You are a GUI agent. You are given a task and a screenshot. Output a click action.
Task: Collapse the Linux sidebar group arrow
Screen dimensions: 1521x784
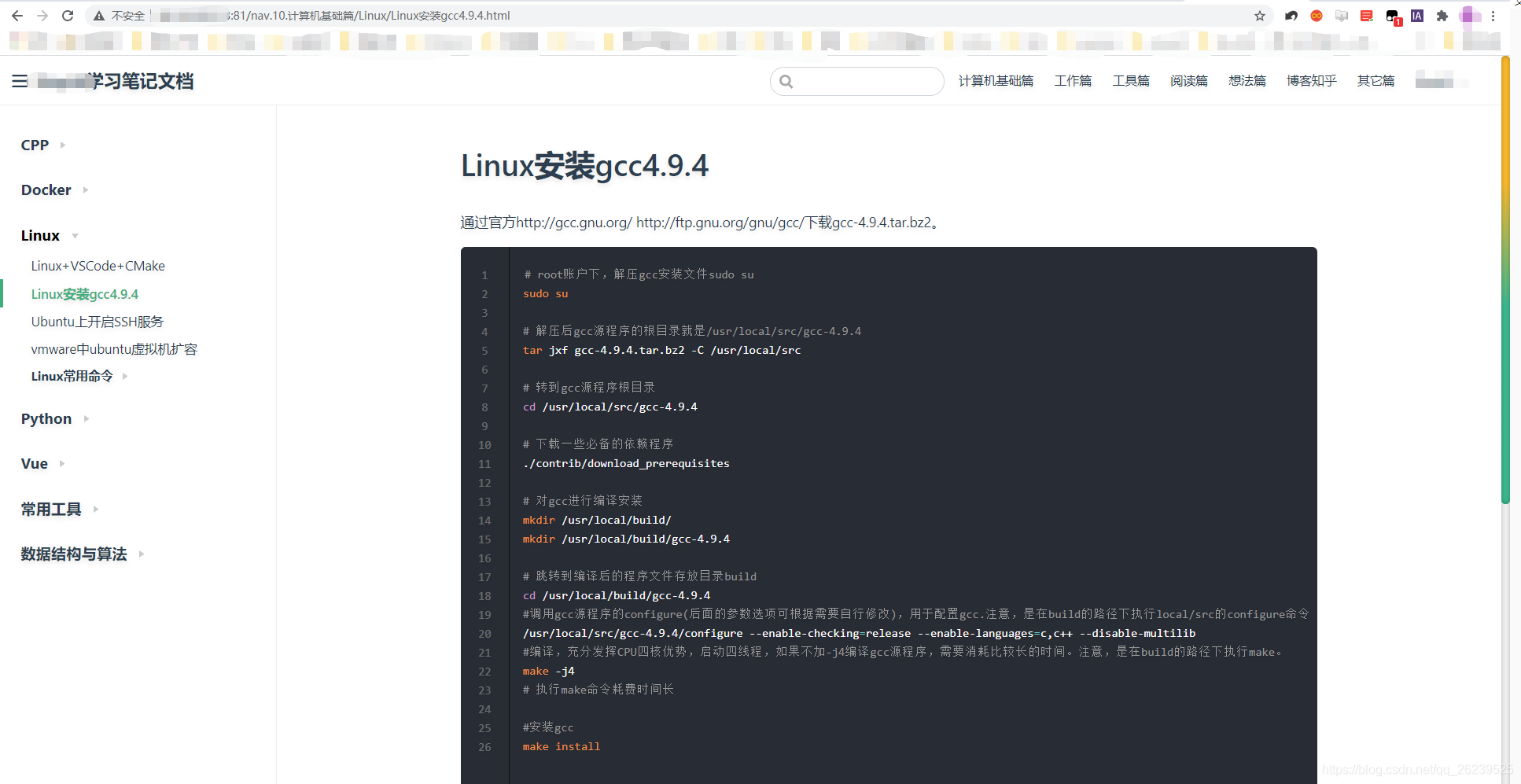[75, 235]
